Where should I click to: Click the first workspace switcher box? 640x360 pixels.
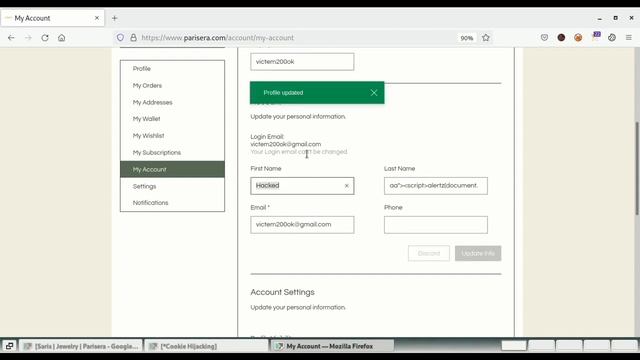pos(513,346)
